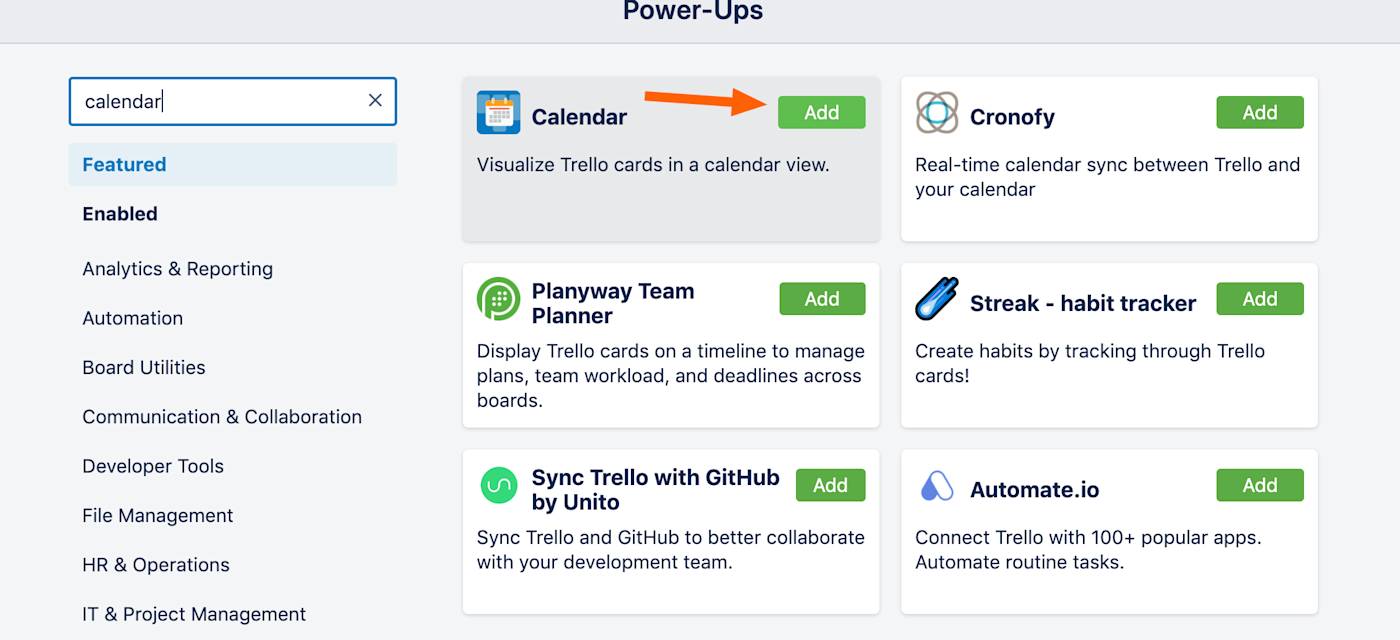This screenshot has height=640, width=1400.
Task: Click 'Real-time calendar sync' description
Action: coord(1107,177)
